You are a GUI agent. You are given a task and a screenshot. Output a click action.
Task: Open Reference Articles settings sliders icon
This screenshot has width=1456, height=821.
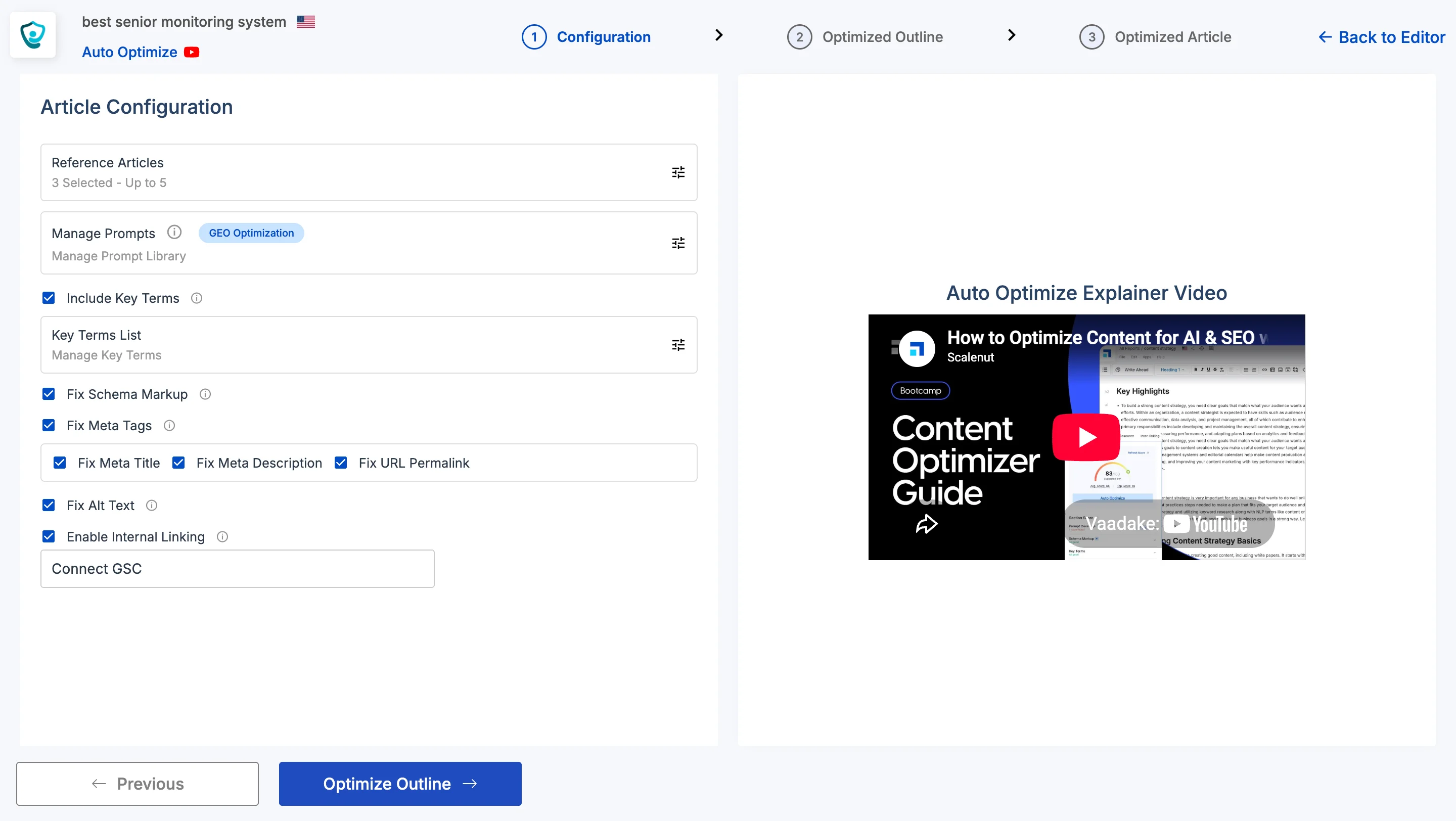[x=678, y=172]
